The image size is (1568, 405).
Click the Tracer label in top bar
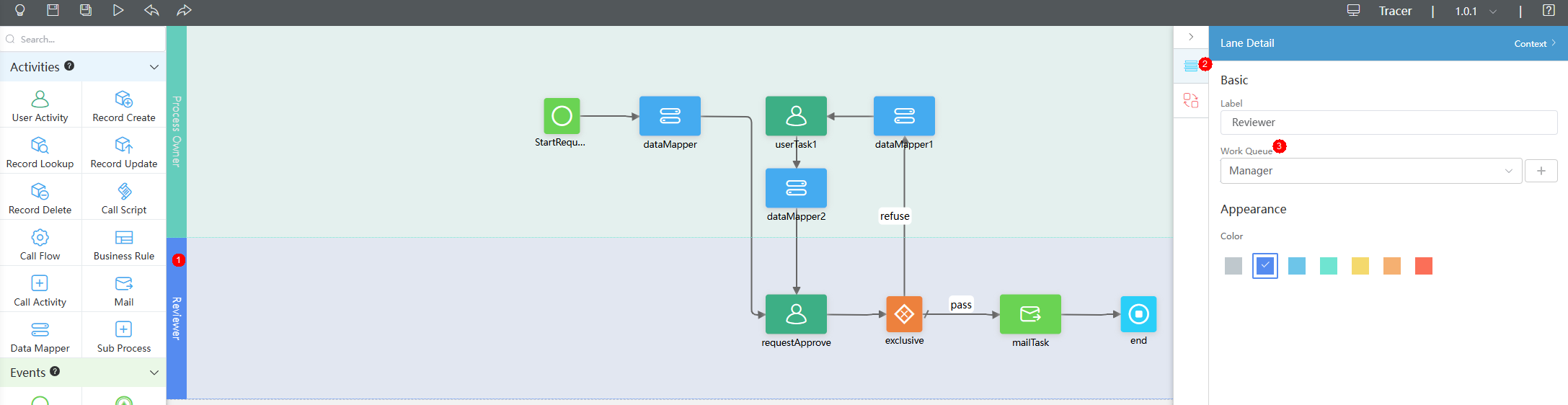1395,11
